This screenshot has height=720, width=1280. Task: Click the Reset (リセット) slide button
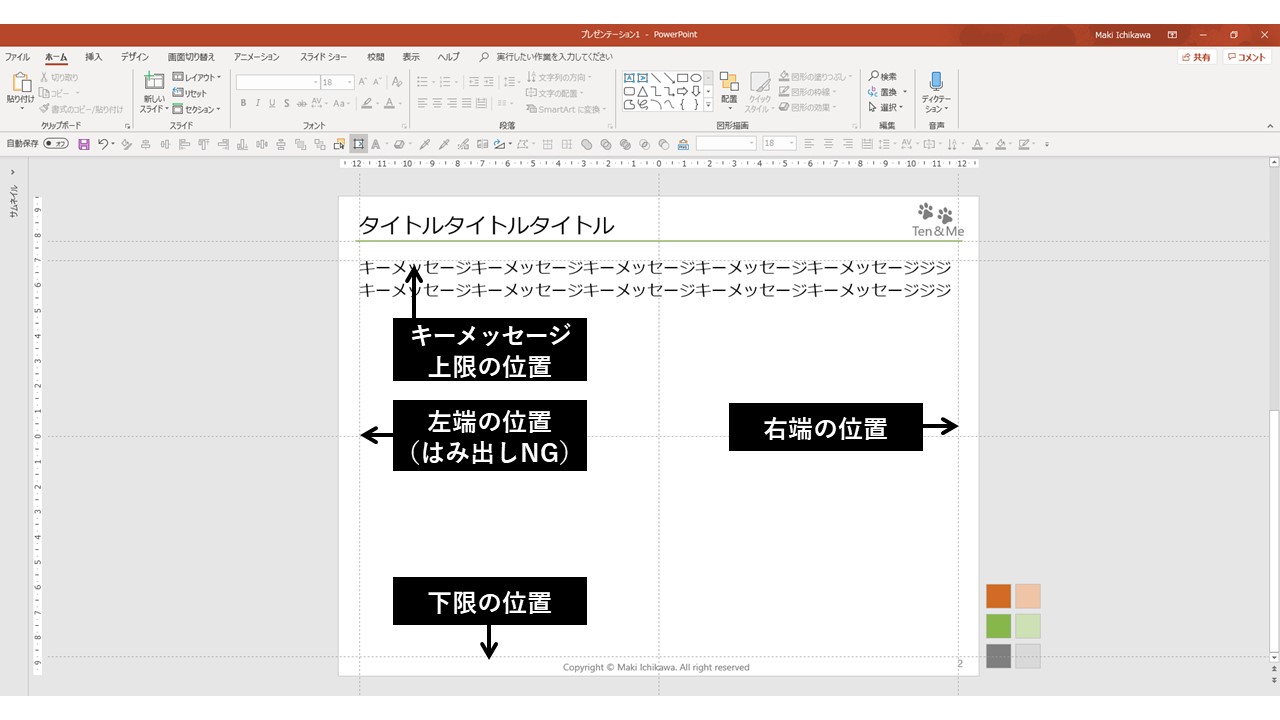pos(190,93)
